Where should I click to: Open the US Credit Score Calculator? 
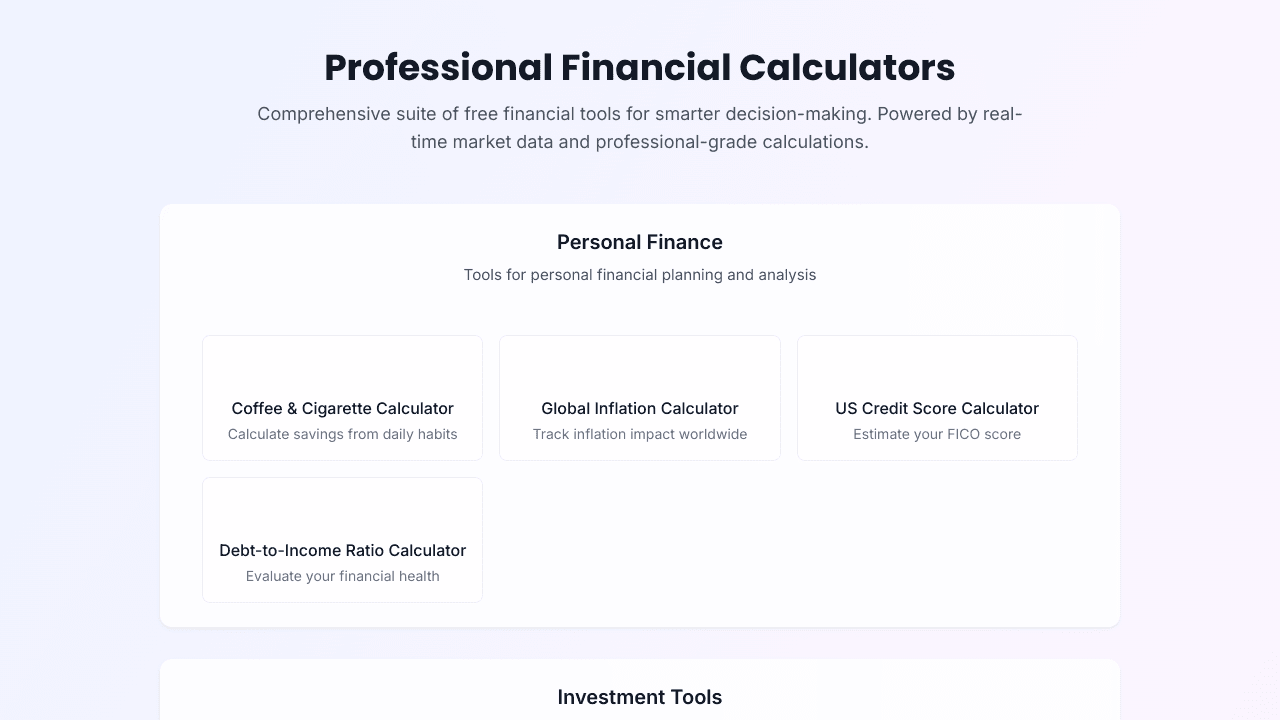pyautogui.click(x=937, y=397)
